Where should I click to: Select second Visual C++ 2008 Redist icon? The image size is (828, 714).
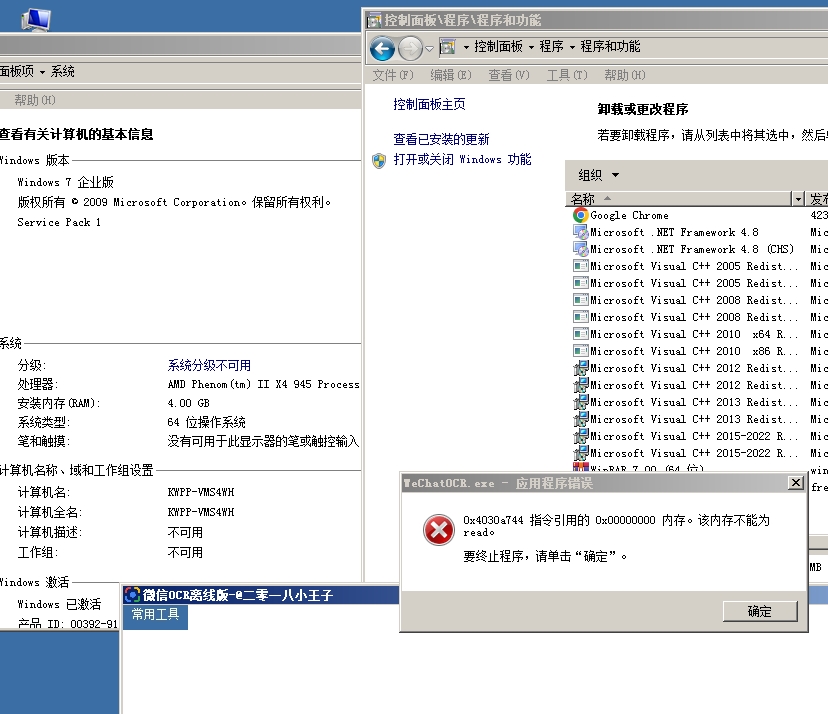click(580, 317)
